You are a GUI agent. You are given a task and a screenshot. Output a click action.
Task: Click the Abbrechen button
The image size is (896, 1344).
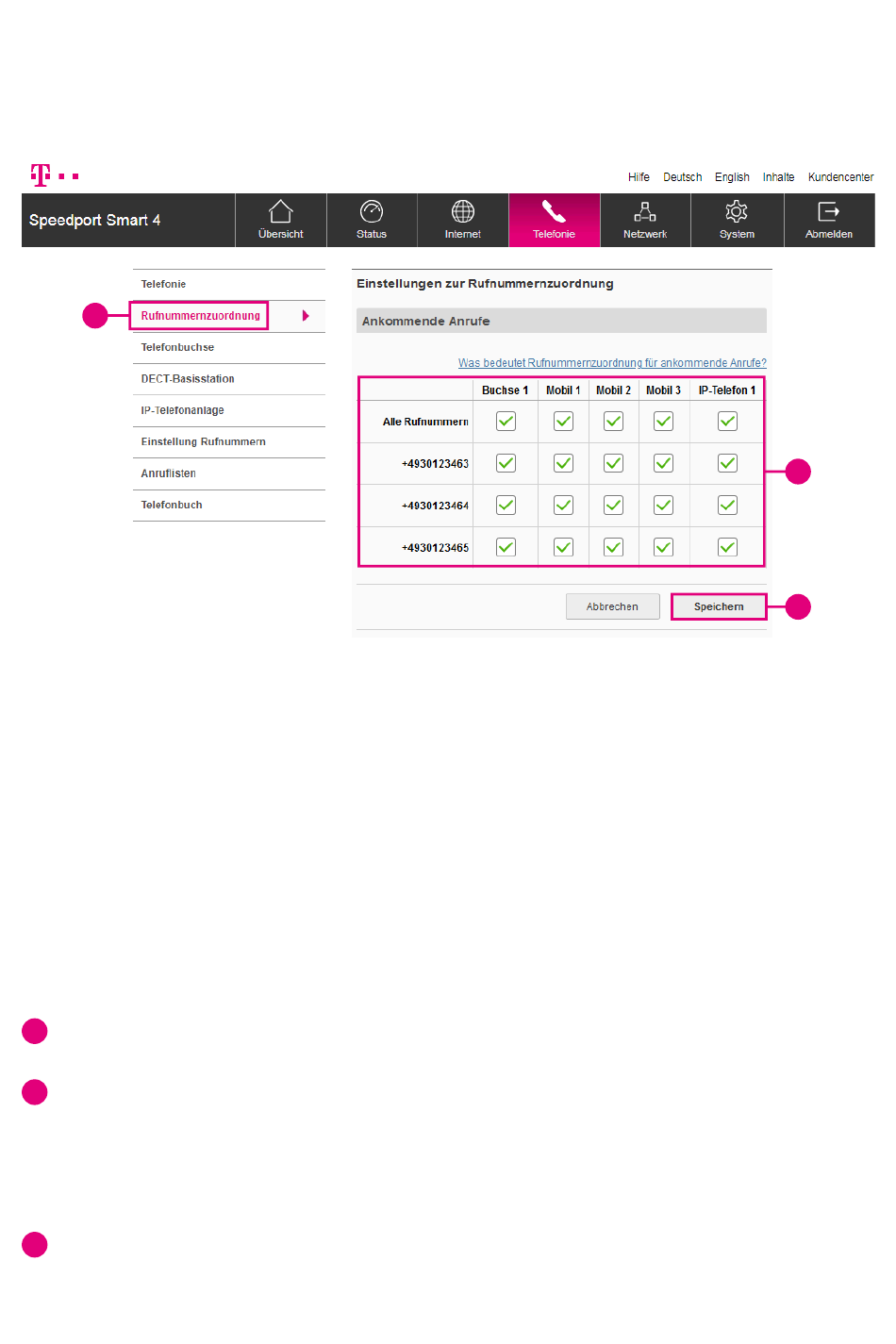pos(612,606)
